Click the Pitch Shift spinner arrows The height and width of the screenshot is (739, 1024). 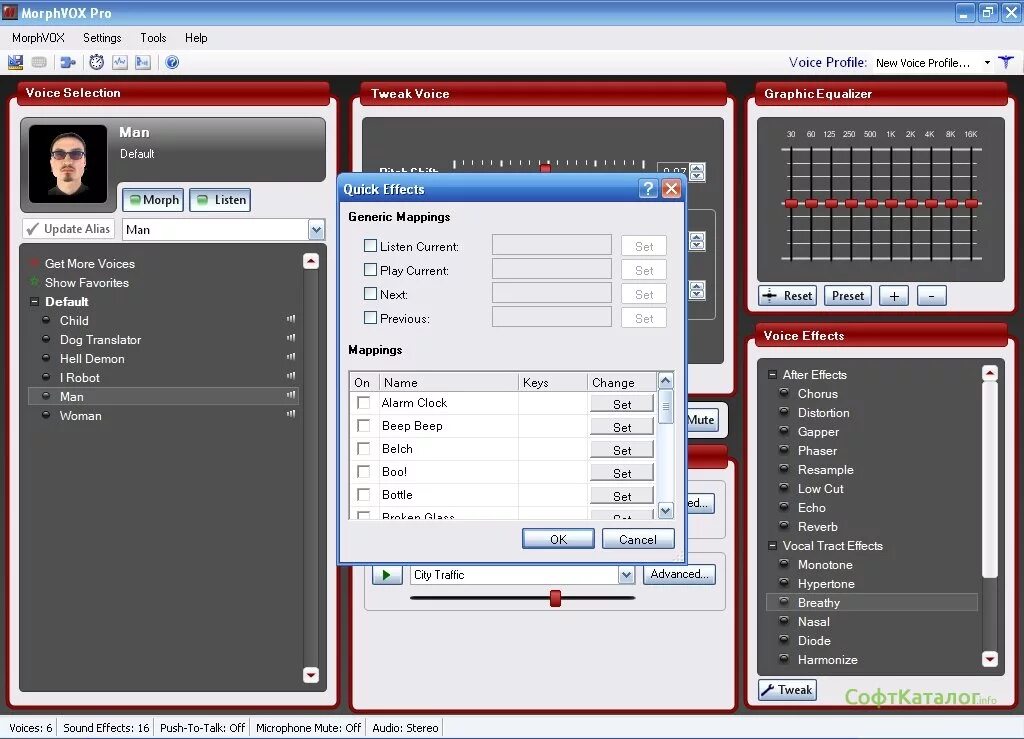697,172
